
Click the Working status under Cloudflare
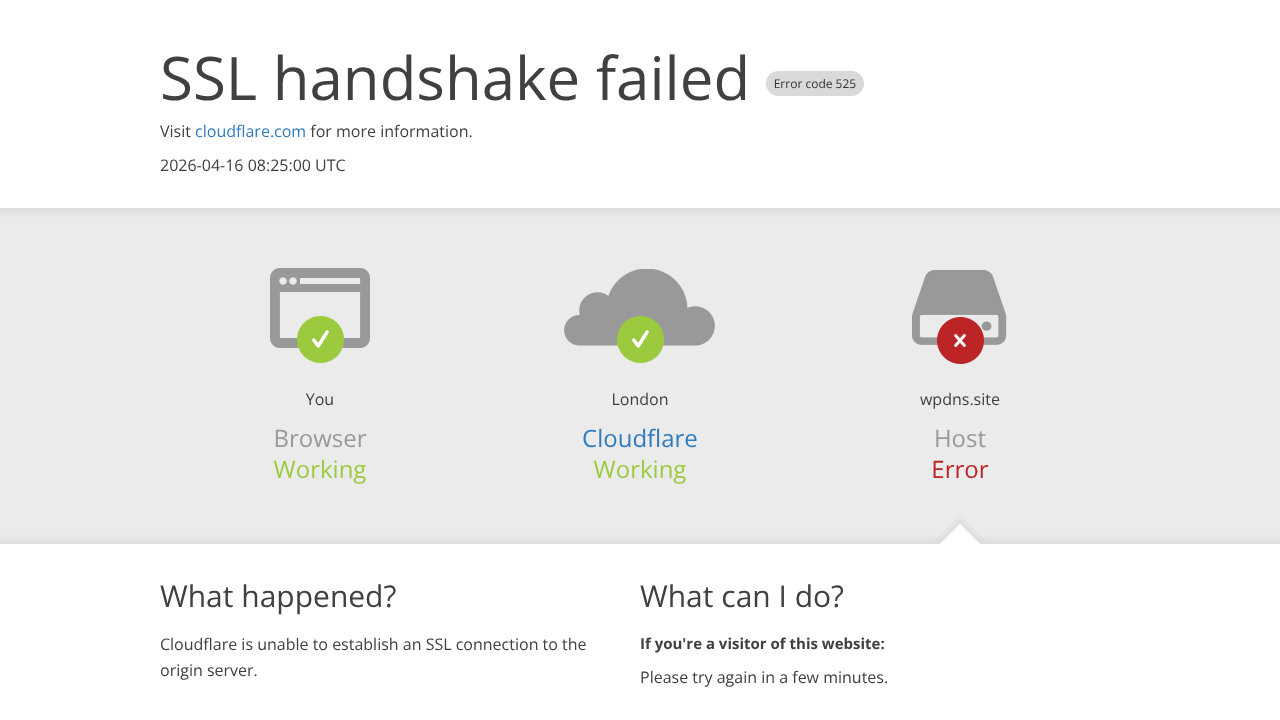pyautogui.click(x=640, y=469)
